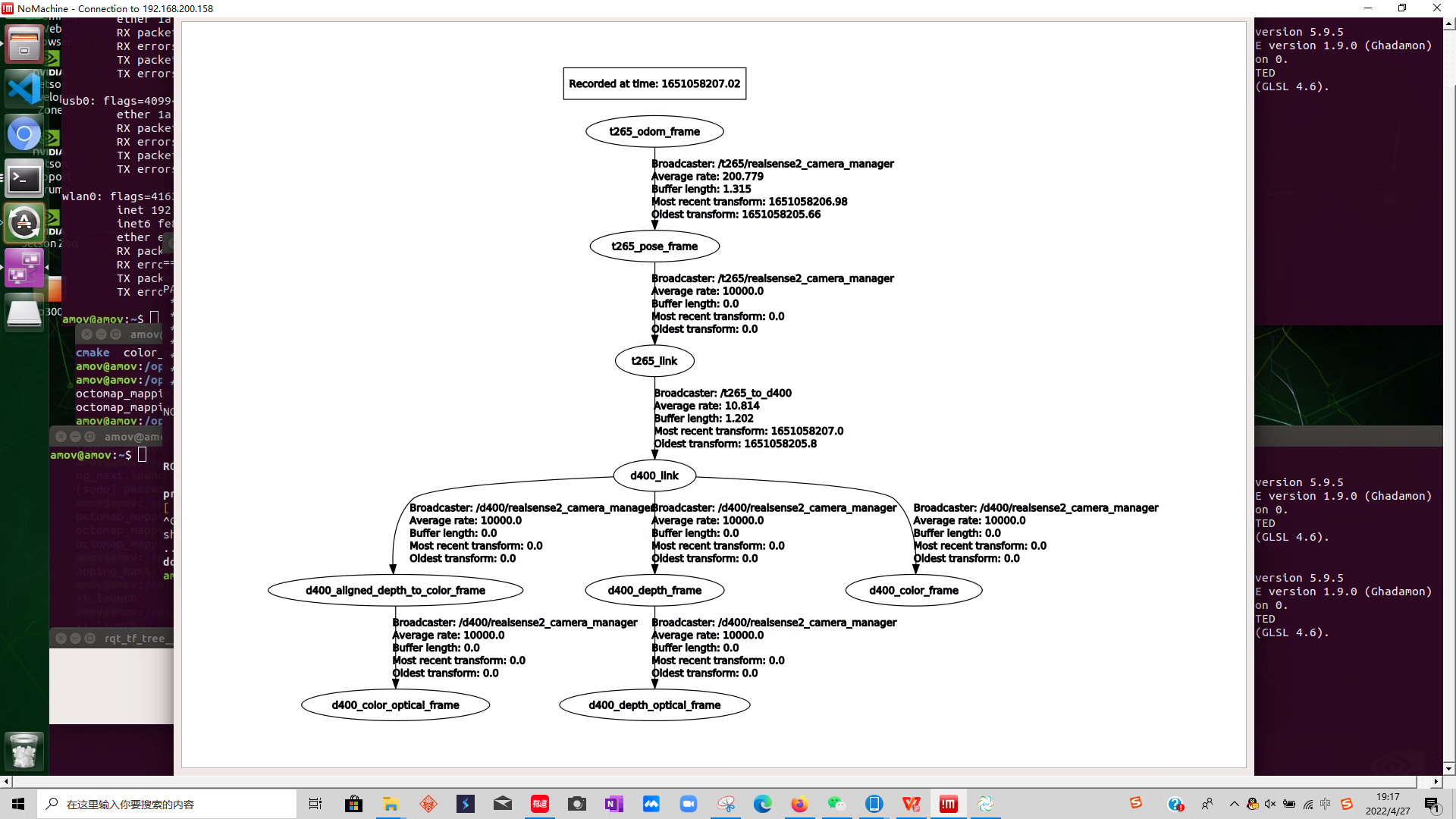
Task: Open Chromium browser from Ubuntu dock
Action: click(24, 134)
